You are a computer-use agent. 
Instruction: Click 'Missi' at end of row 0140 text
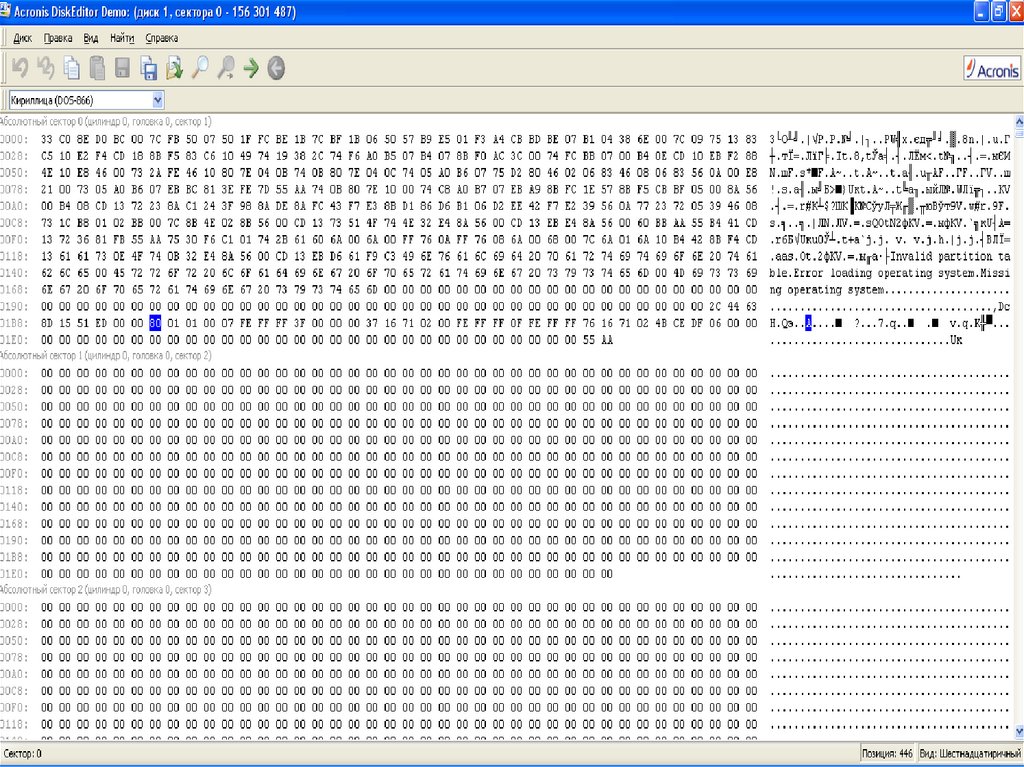coord(995,273)
